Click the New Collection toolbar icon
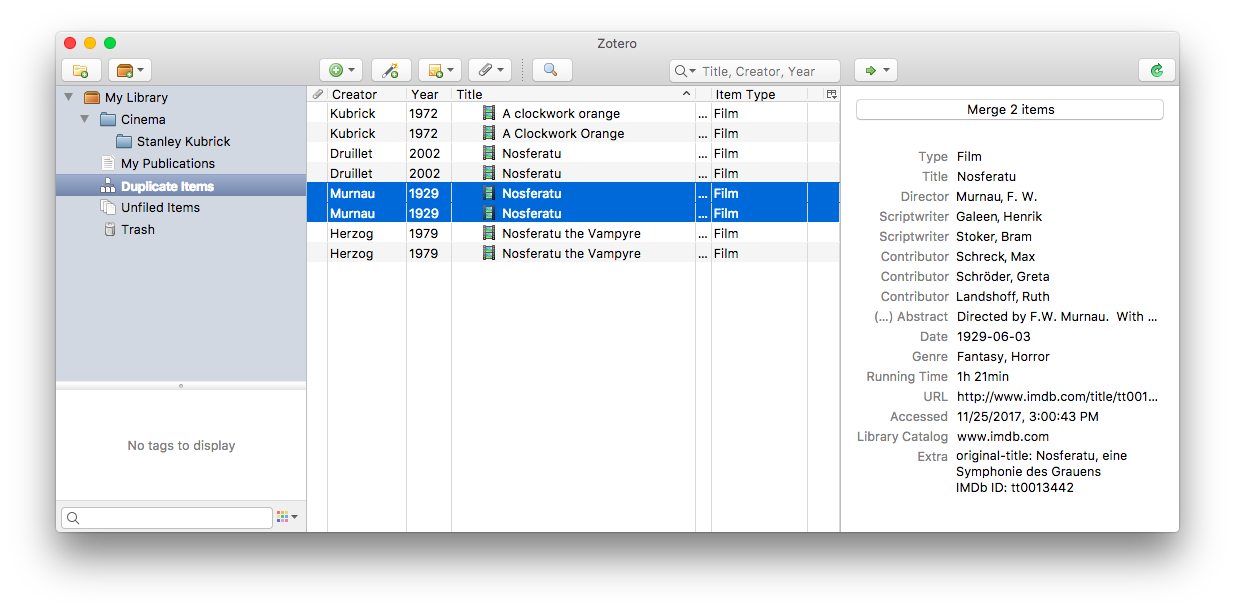The height and width of the screenshot is (612, 1235). pyautogui.click(x=81, y=70)
